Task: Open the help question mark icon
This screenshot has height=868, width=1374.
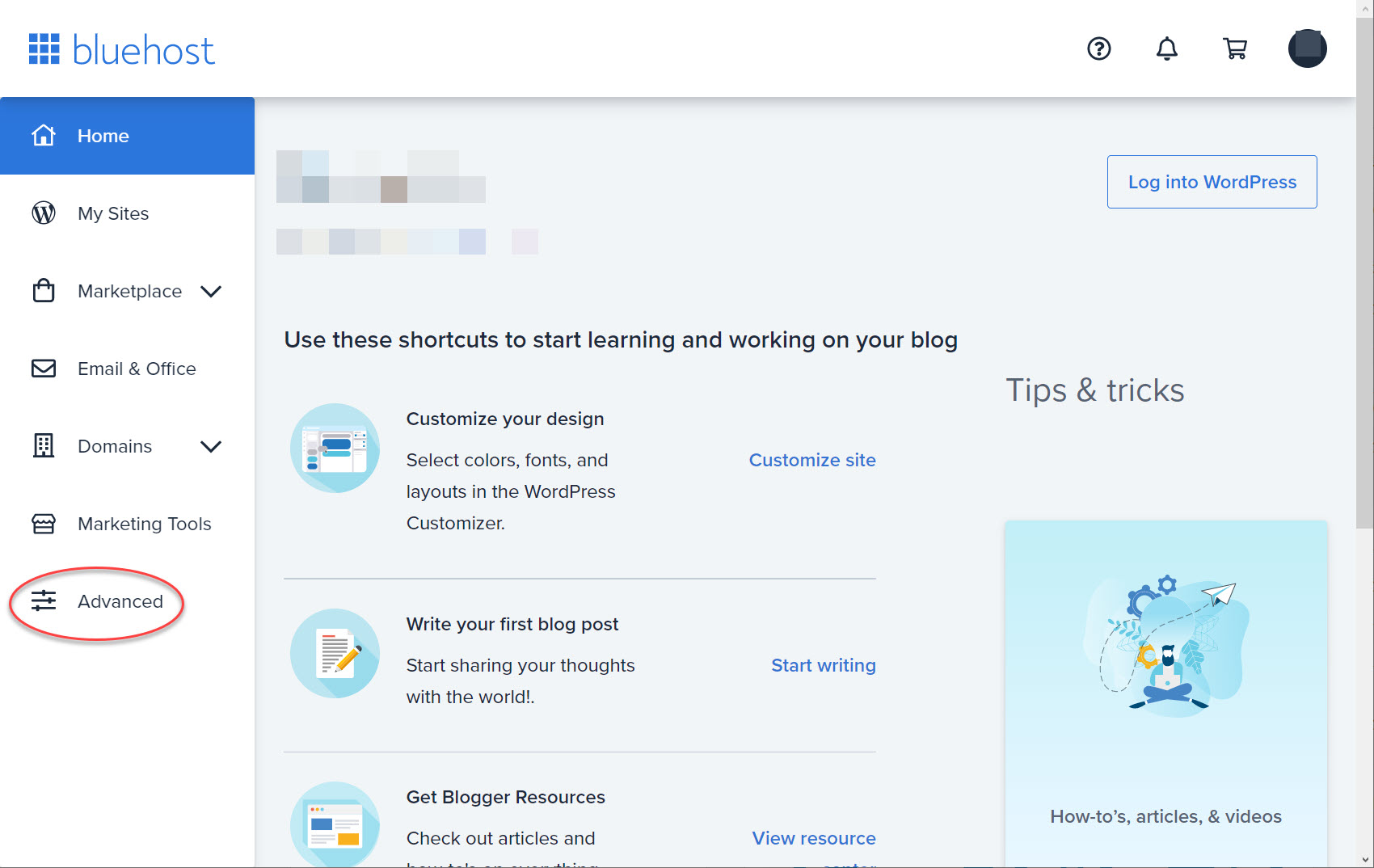Action: pyautogui.click(x=1099, y=48)
